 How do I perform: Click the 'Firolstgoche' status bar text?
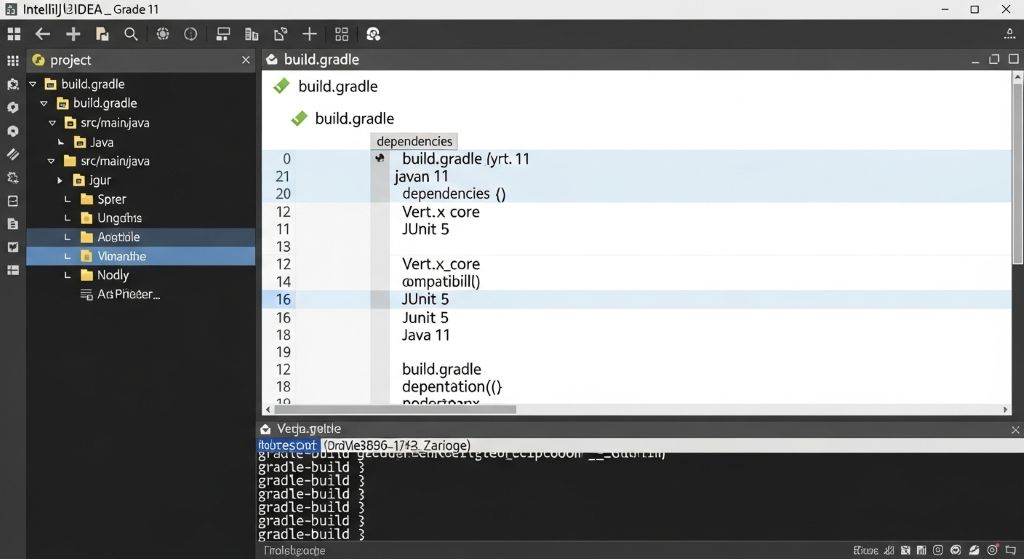(295, 551)
